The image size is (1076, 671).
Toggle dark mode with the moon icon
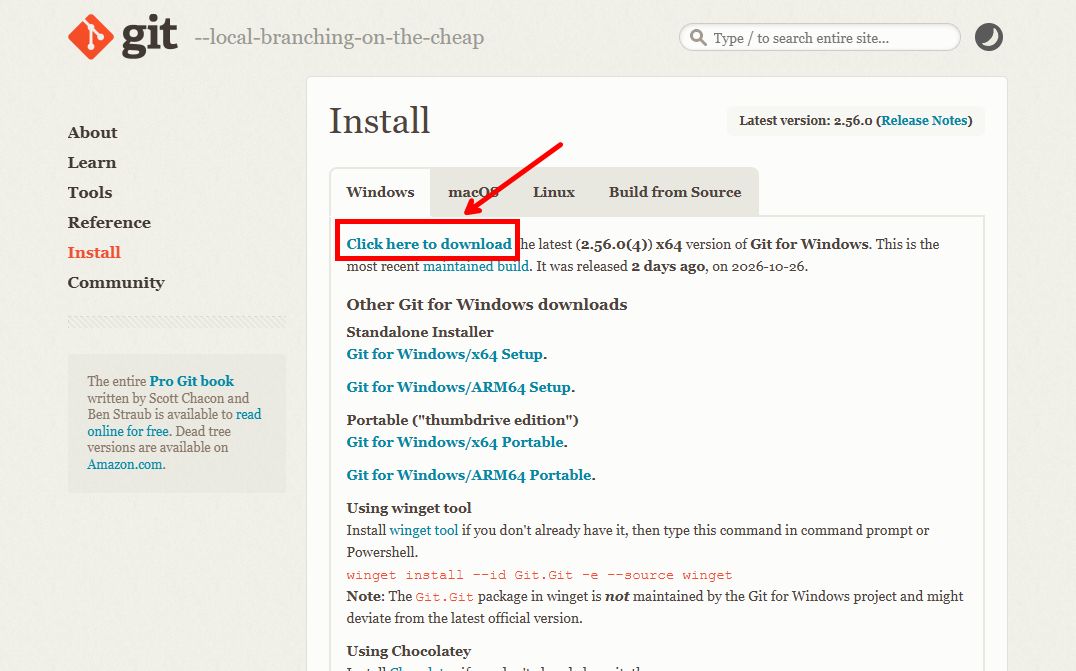tap(989, 37)
